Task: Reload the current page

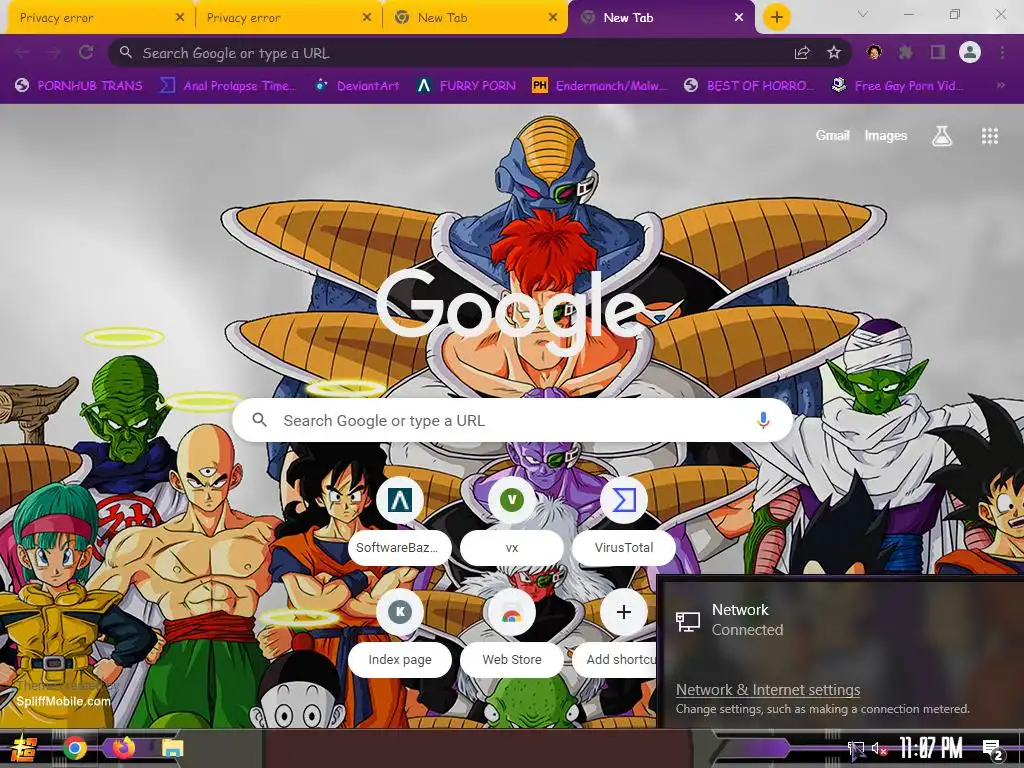Action: (86, 53)
